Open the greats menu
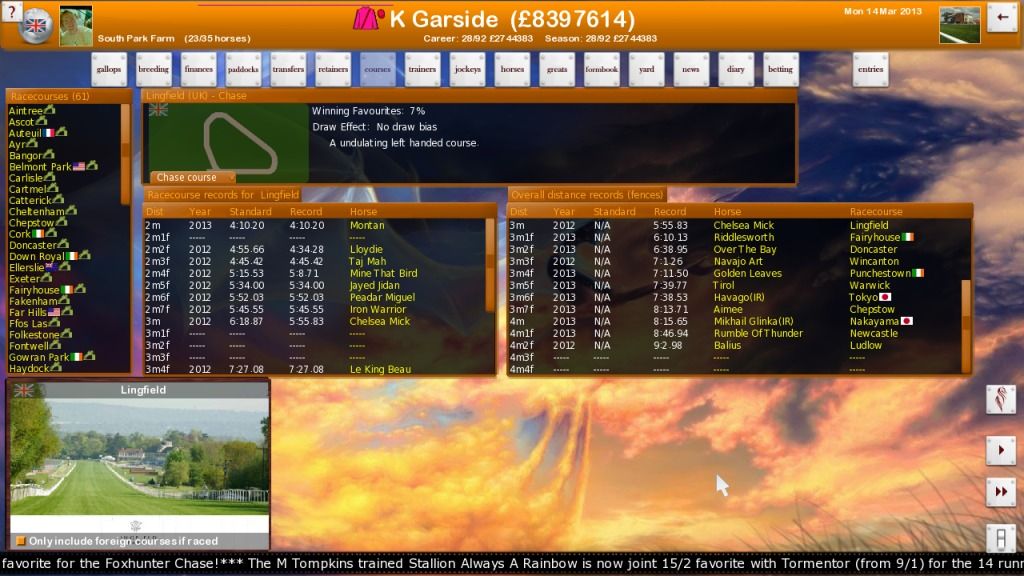The image size is (1024, 576). point(557,69)
